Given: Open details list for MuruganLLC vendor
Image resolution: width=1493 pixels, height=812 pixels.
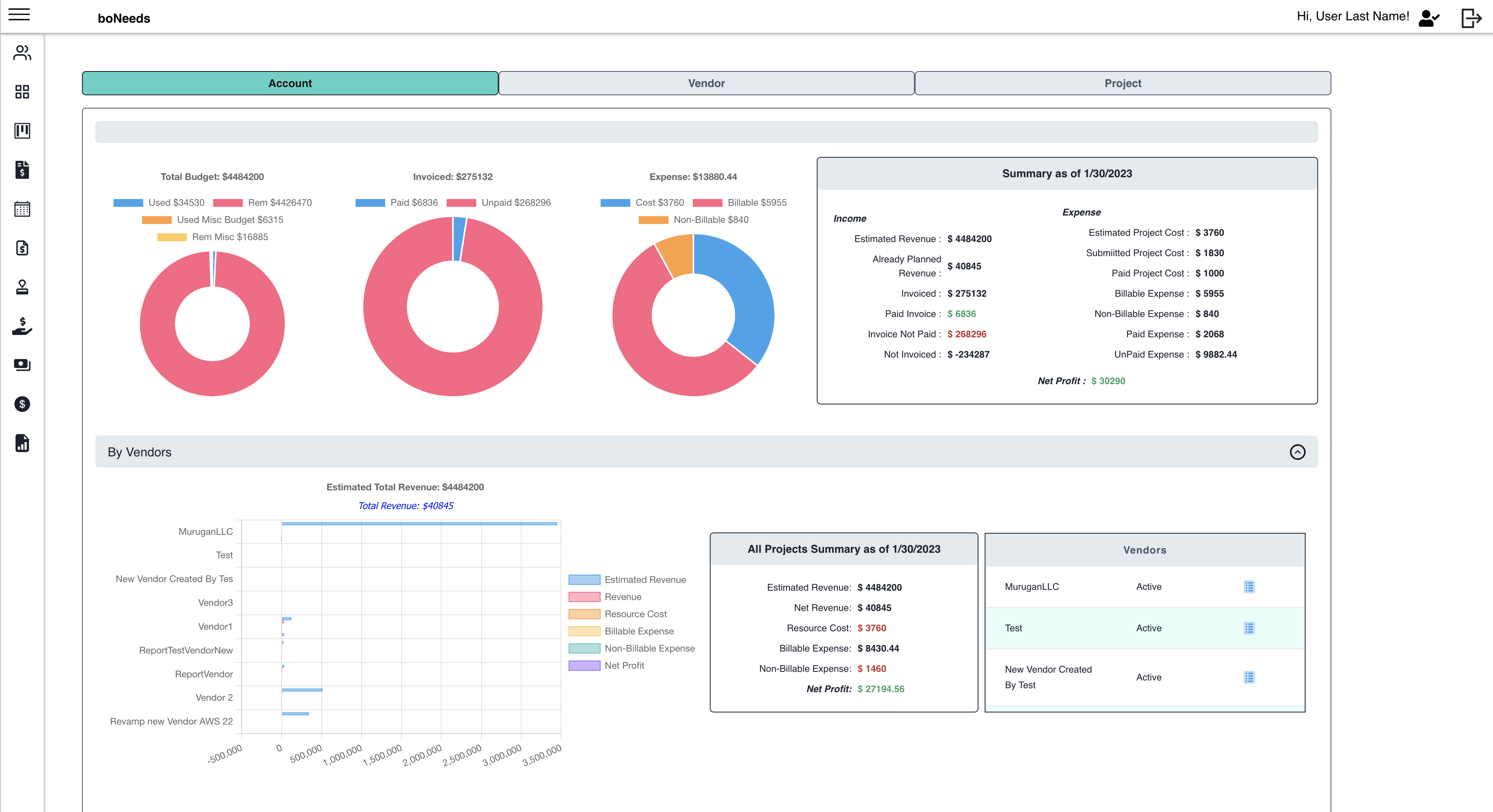Looking at the screenshot, I should point(1249,586).
